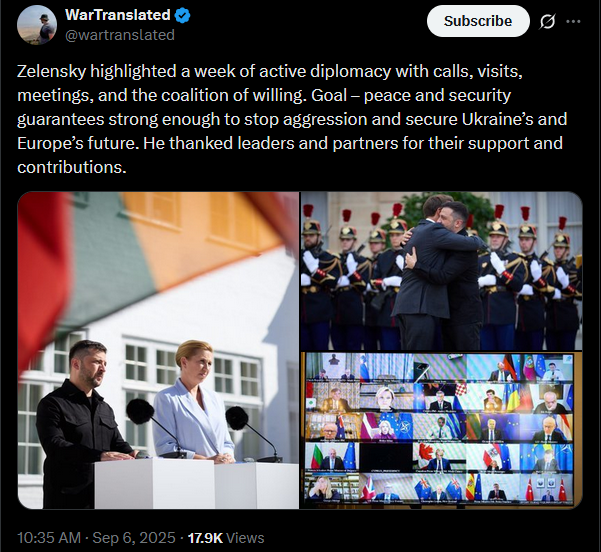
Task: Subscribe to WarTranslated
Action: pyautogui.click(x=478, y=21)
